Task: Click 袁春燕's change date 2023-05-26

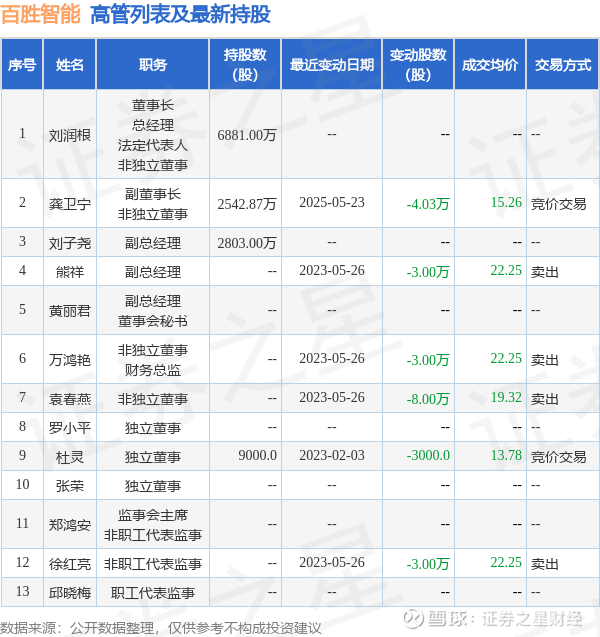Action: point(332,397)
